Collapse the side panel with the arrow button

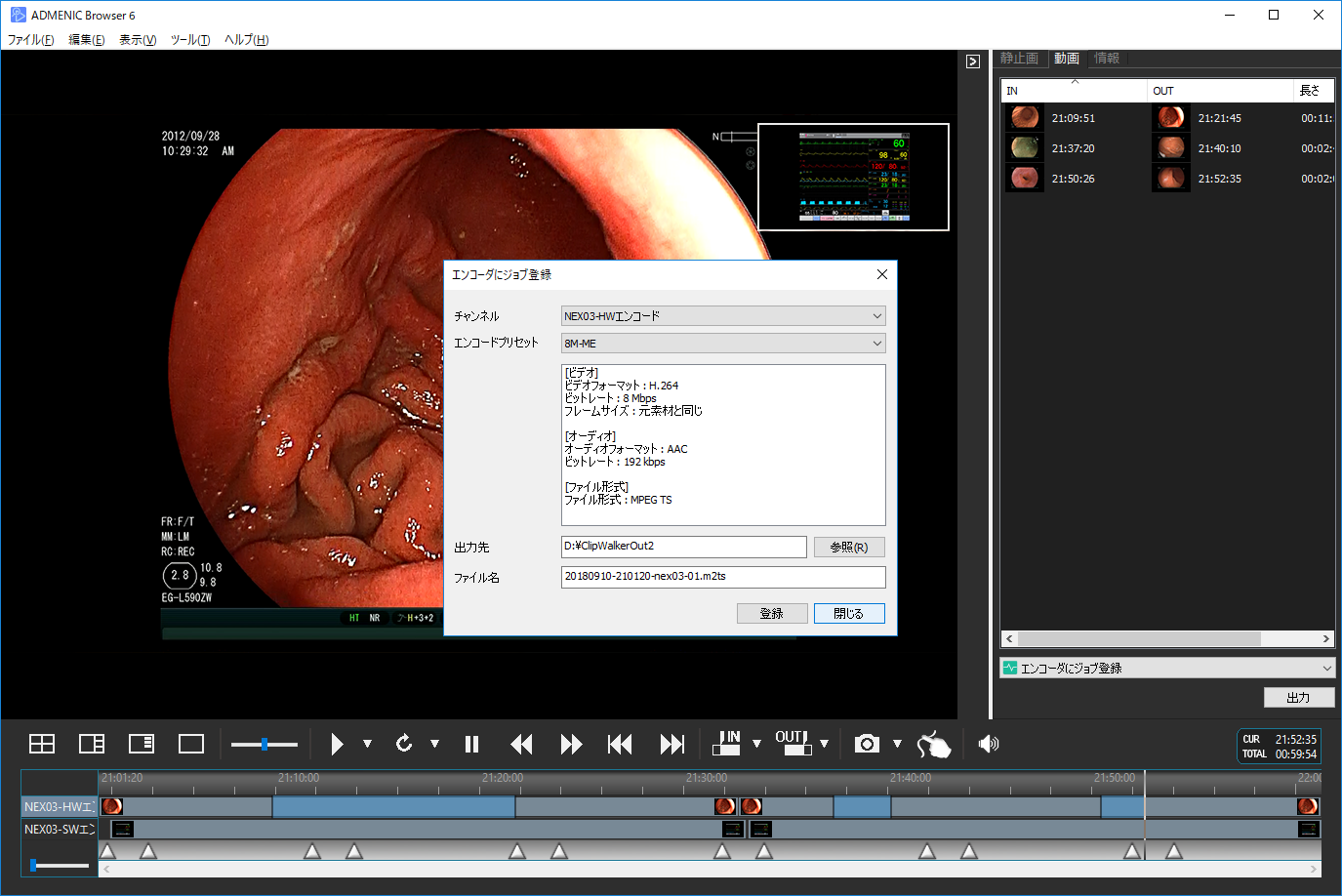[x=973, y=61]
